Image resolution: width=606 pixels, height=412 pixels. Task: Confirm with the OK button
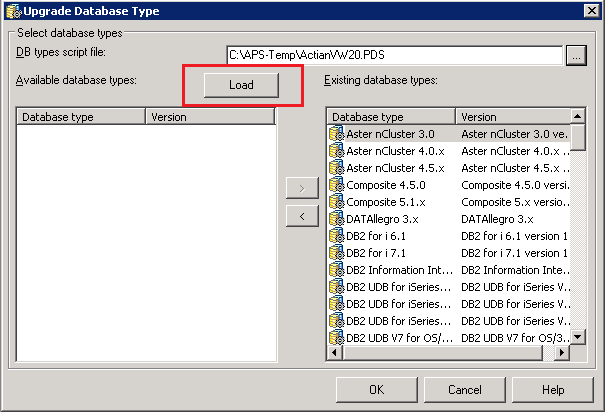[x=377, y=390]
